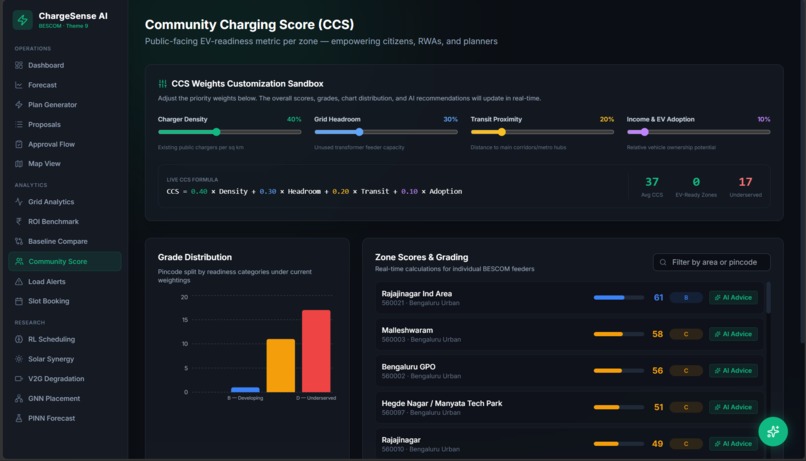The width and height of the screenshot is (806, 461).
Task: Click the Approval Flow clipboard icon
Action: coord(19,144)
